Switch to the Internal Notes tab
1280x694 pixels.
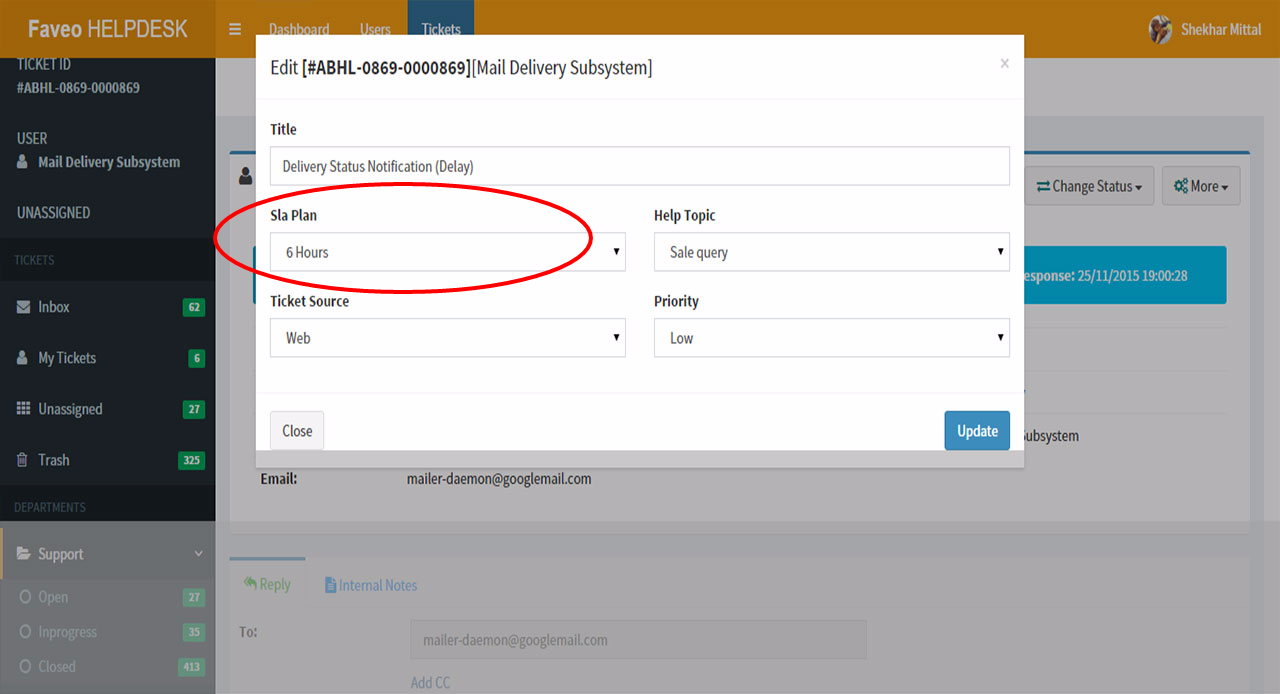pos(371,585)
